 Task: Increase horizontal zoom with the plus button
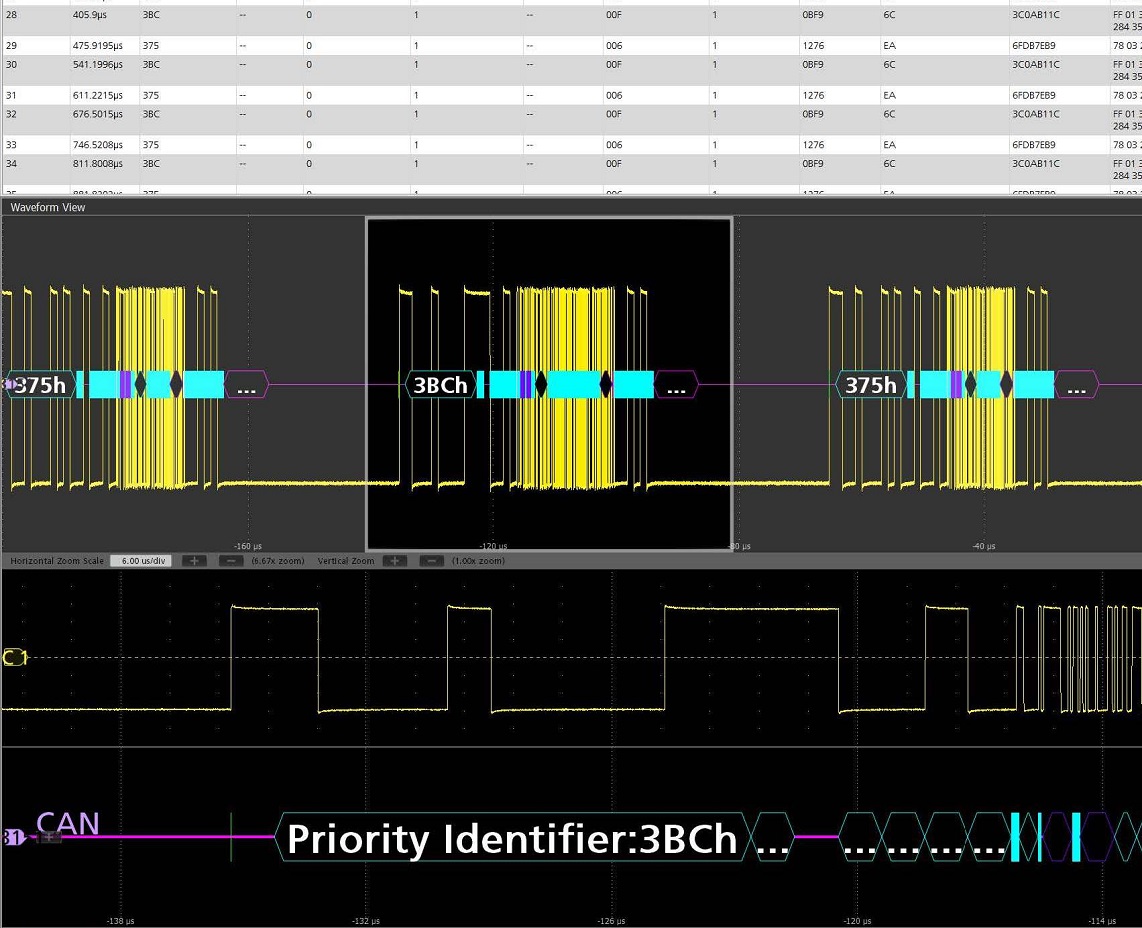[195, 561]
